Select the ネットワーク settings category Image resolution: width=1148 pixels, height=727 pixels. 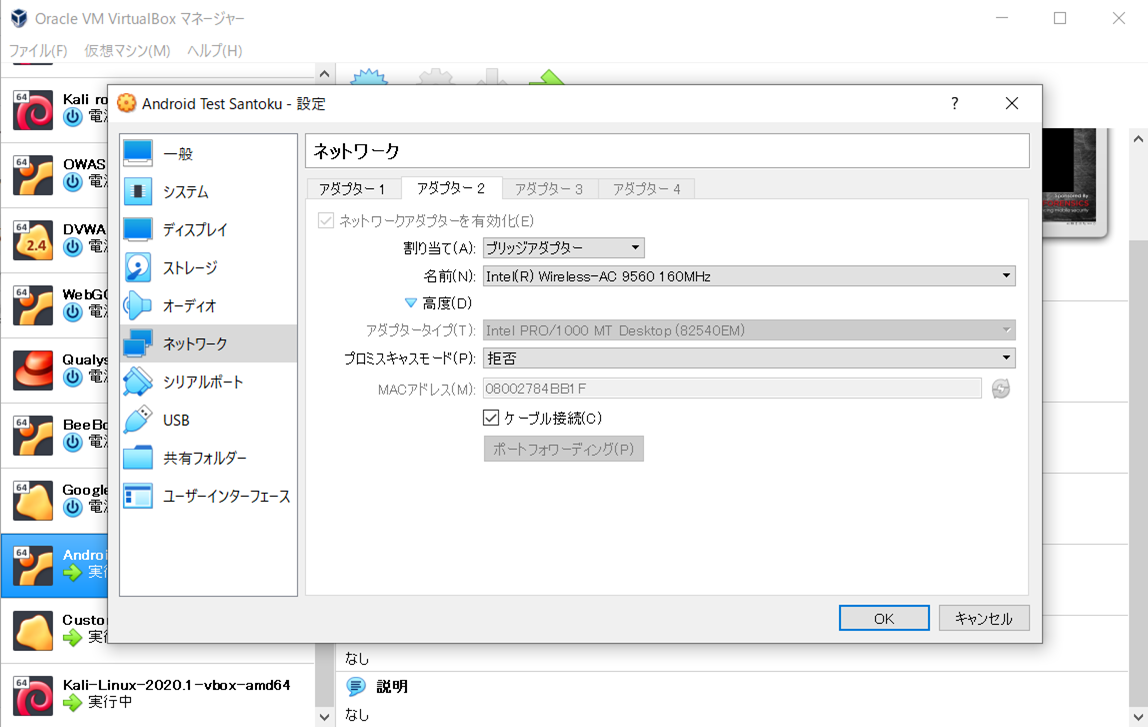[209, 344]
